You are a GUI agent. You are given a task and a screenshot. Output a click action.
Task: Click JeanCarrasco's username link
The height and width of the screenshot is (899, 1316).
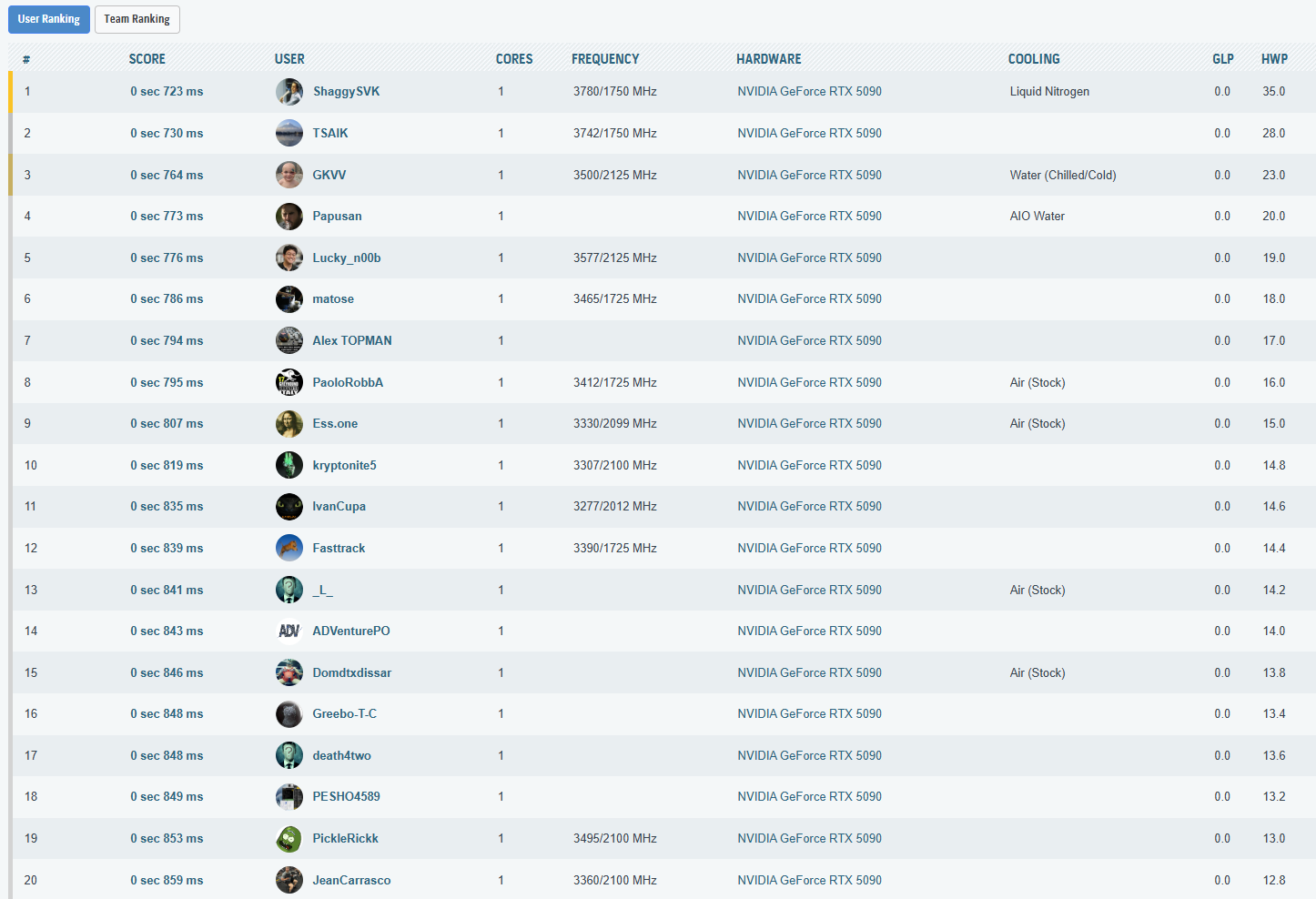351,881
